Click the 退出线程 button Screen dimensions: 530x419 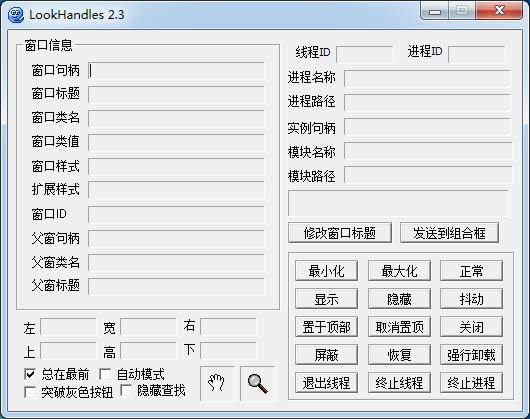tap(326, 383)
